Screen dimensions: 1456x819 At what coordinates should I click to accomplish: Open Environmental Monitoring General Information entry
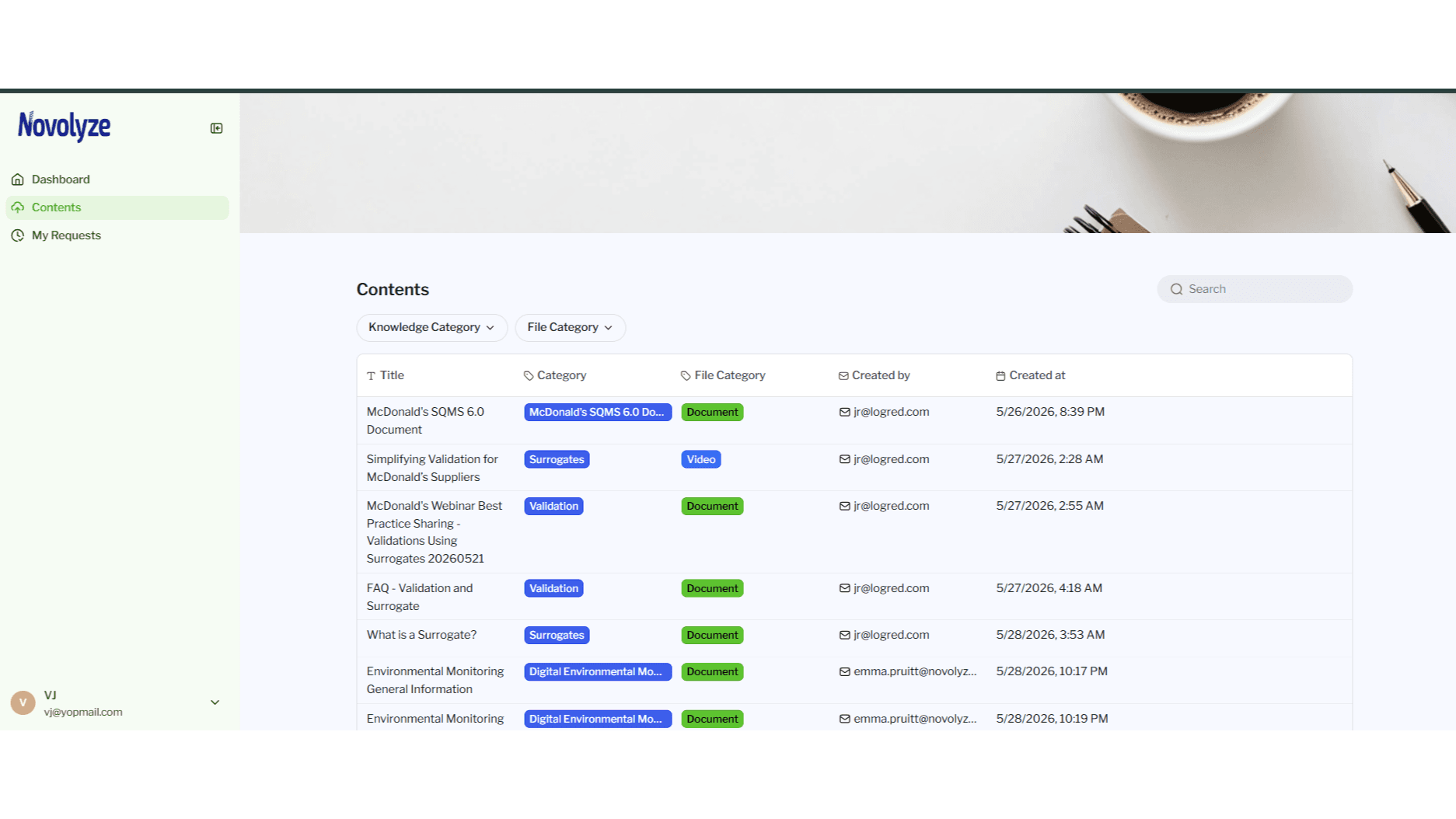pos(435,680)
